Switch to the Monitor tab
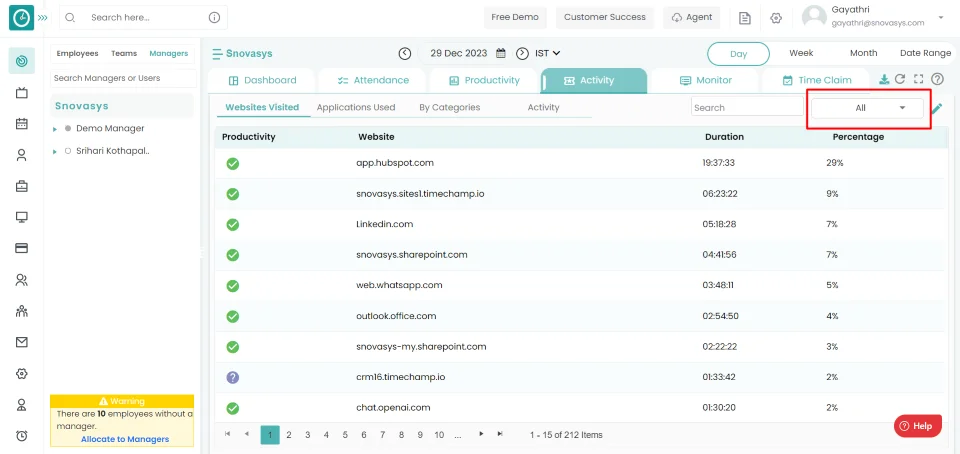The height and width of the screenshot is (454, 960). [705, 80]
